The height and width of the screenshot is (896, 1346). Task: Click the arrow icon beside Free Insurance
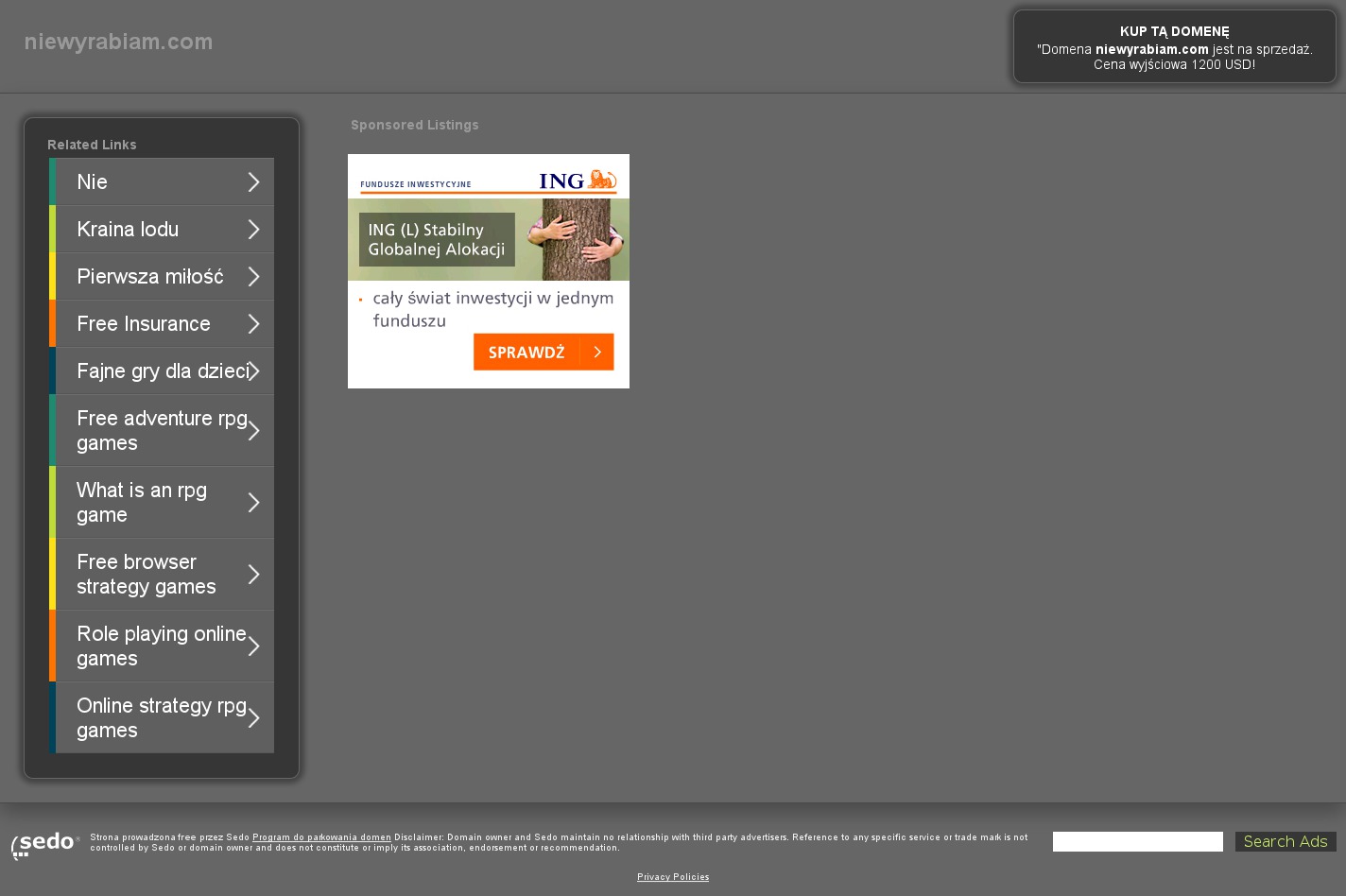pyautogui.click(x=253, y=324)
